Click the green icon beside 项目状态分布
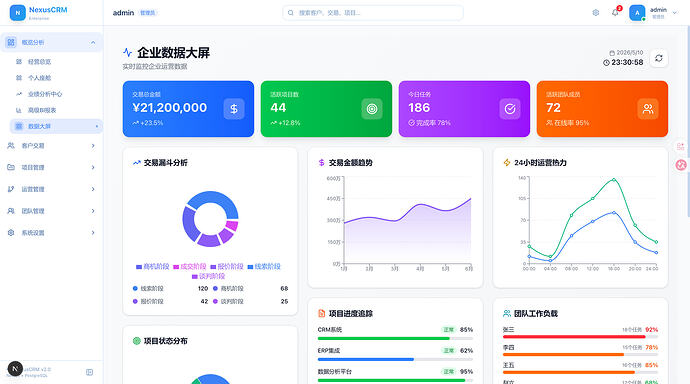690x384 pixels. (136, 341)
